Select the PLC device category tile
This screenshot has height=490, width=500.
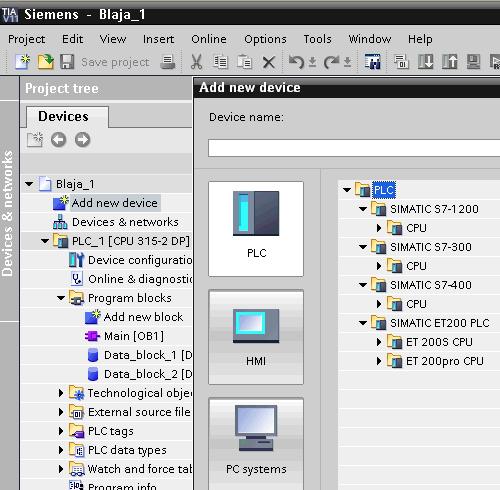pyautogui.click(x=256, y=229)
